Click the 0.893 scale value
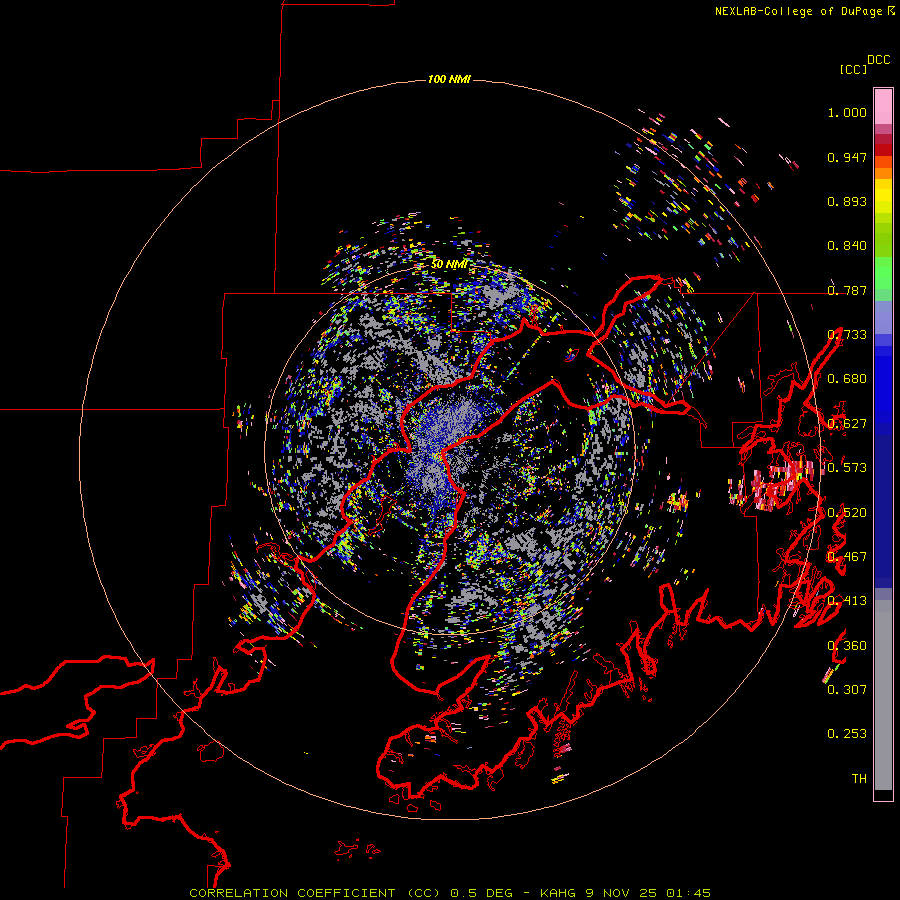The image size is (900, 900). (x=847, y=201)
